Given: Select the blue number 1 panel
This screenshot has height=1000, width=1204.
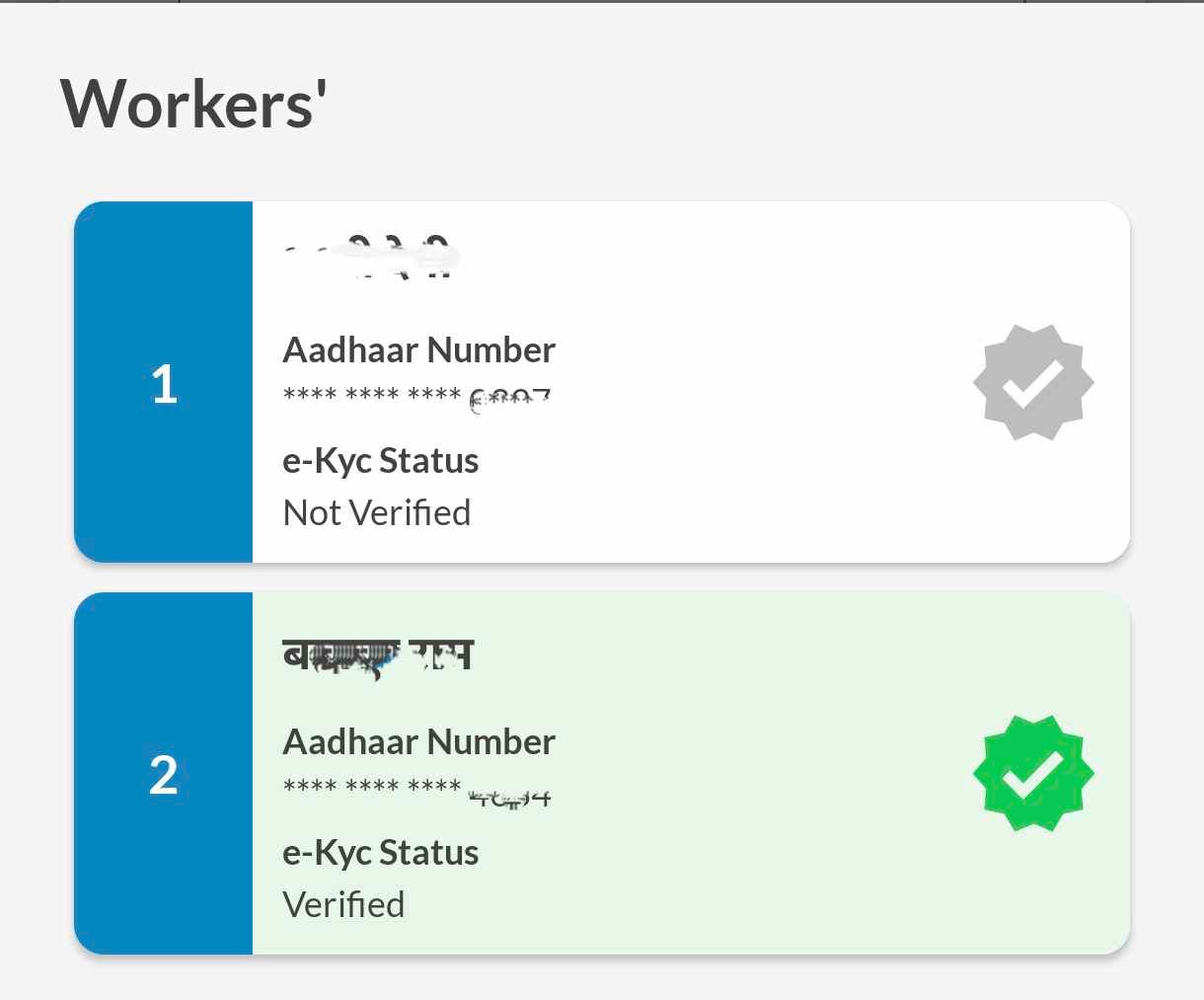Looking at the screenshot, I should point(165,382).
